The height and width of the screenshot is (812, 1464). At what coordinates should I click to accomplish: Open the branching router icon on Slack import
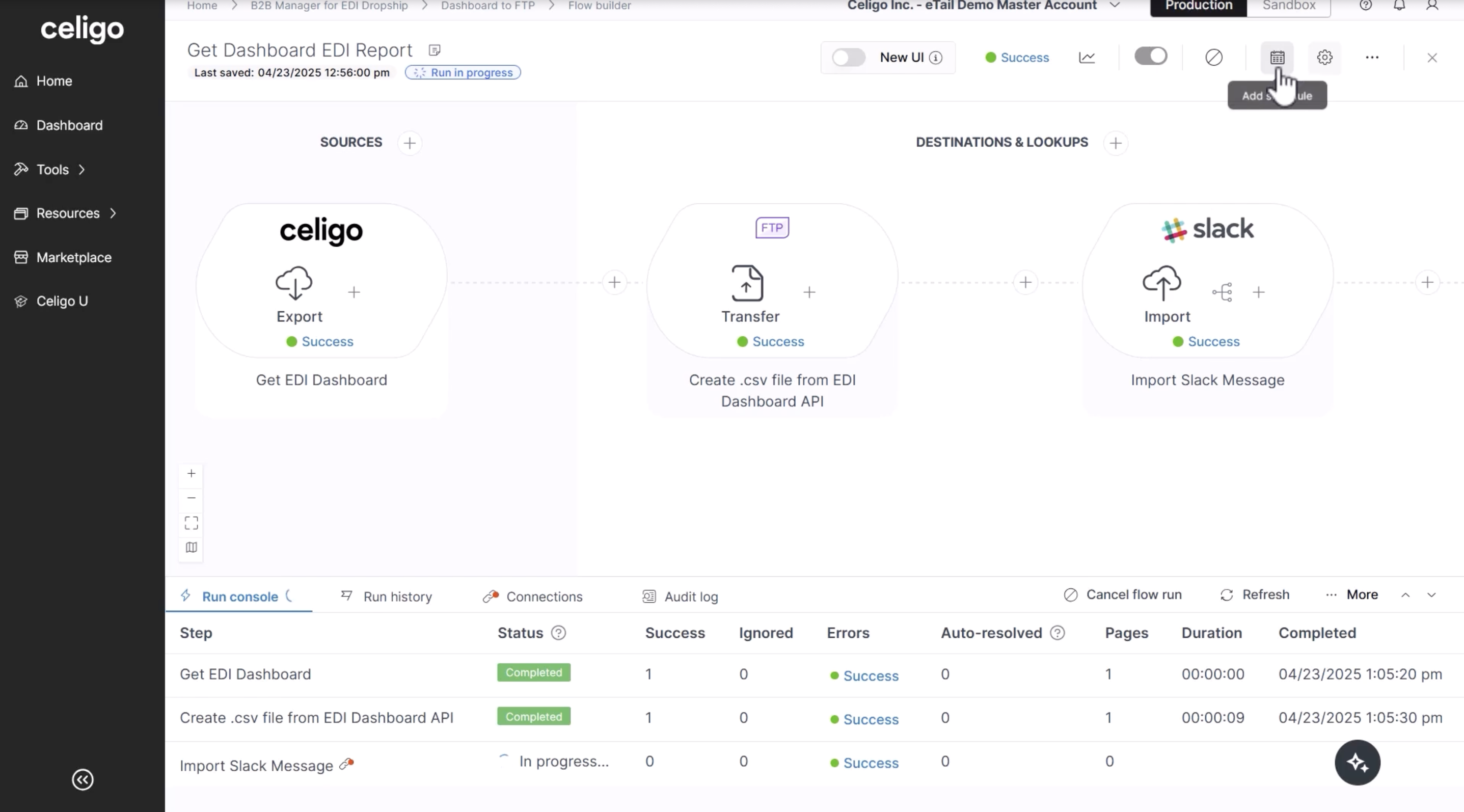pyautogui.click(x=1222, y=292)
